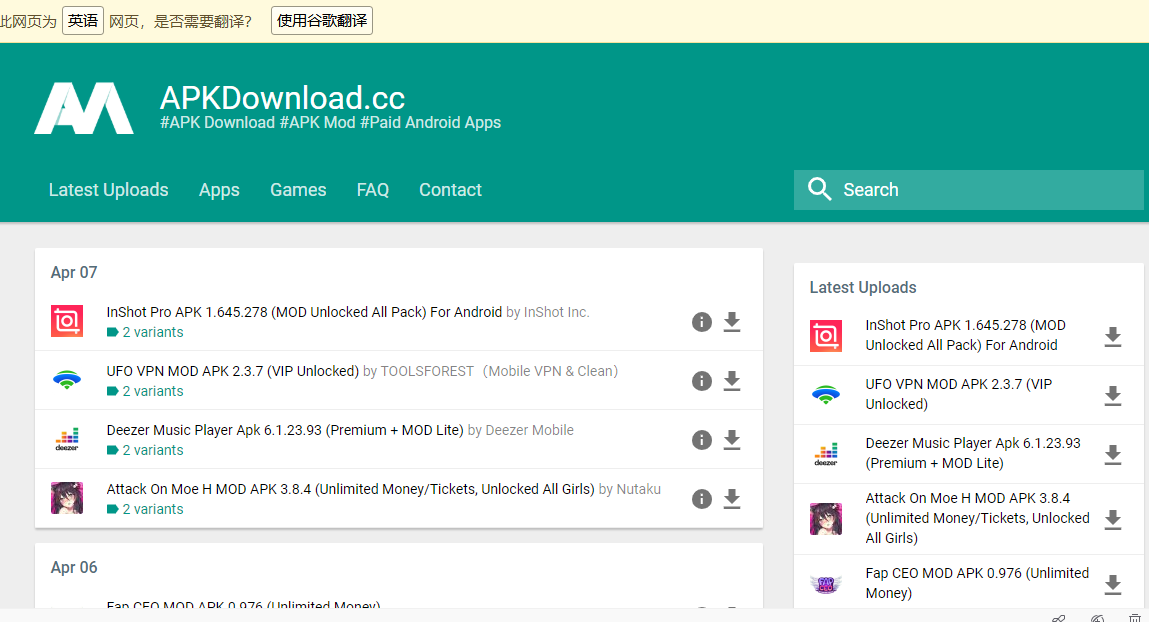
Task: Click 使用谷歌翻译 translate button
Action: click(322, 21)
